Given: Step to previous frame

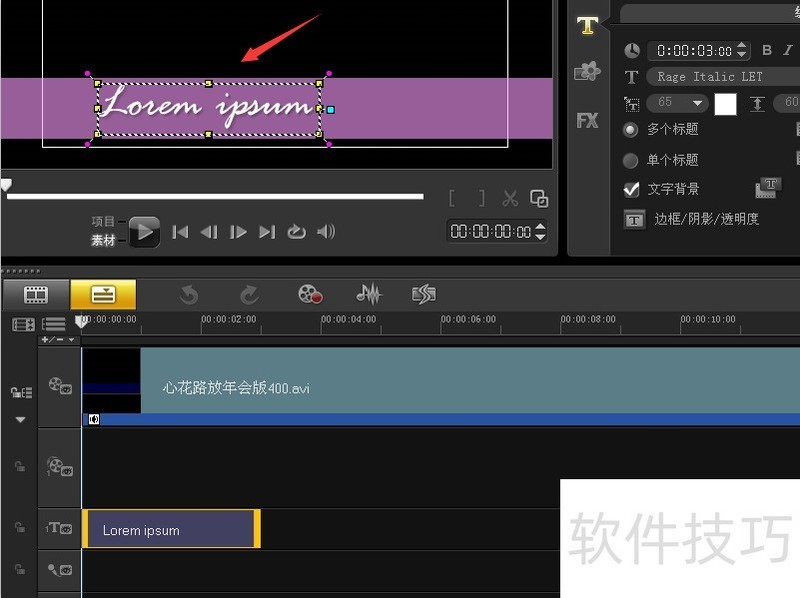Looking at the screenshot, I should click(x=209, y=232).
